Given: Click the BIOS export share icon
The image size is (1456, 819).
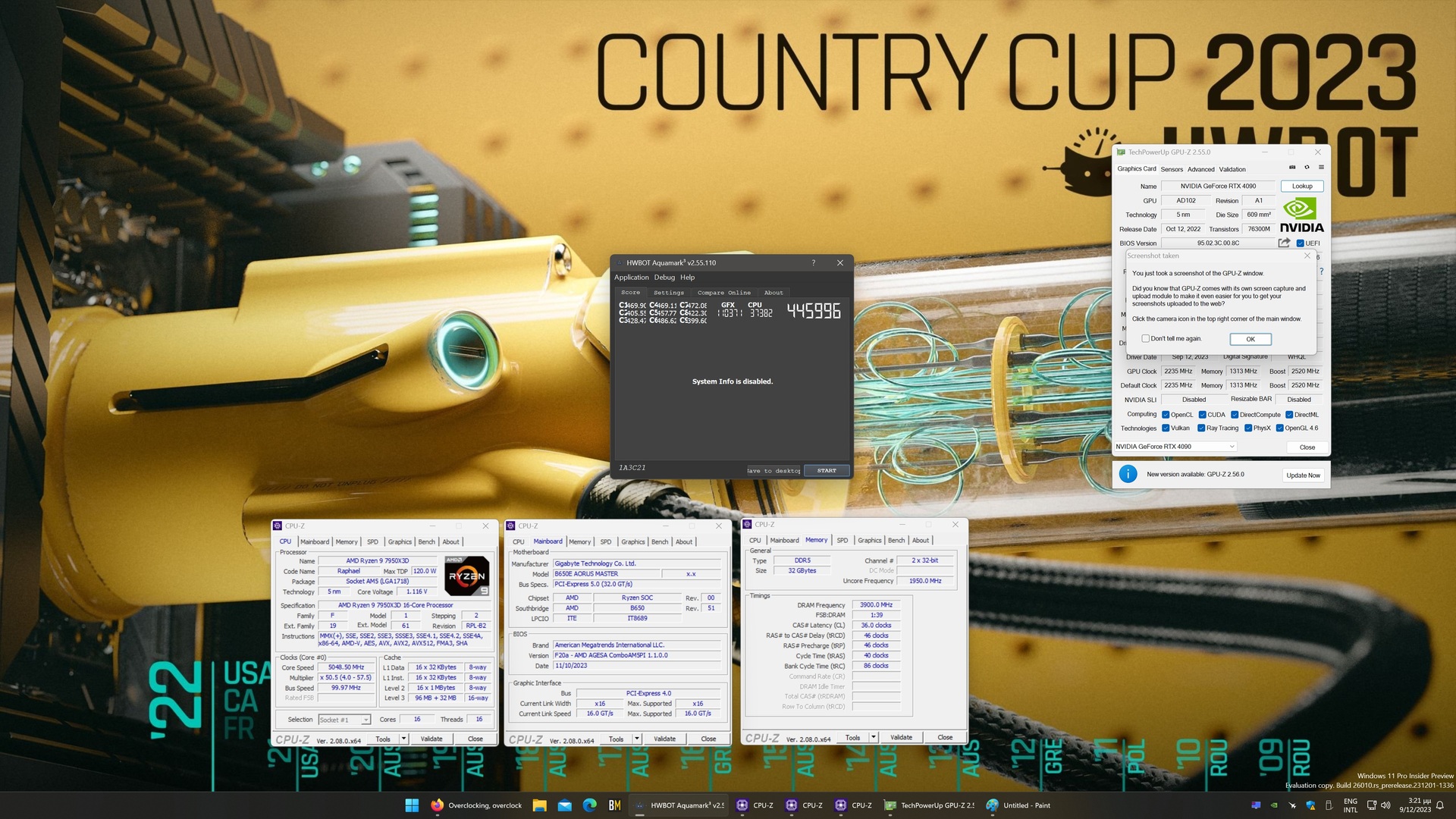Looking at the screenshot, I should [x=1284, y=243].
